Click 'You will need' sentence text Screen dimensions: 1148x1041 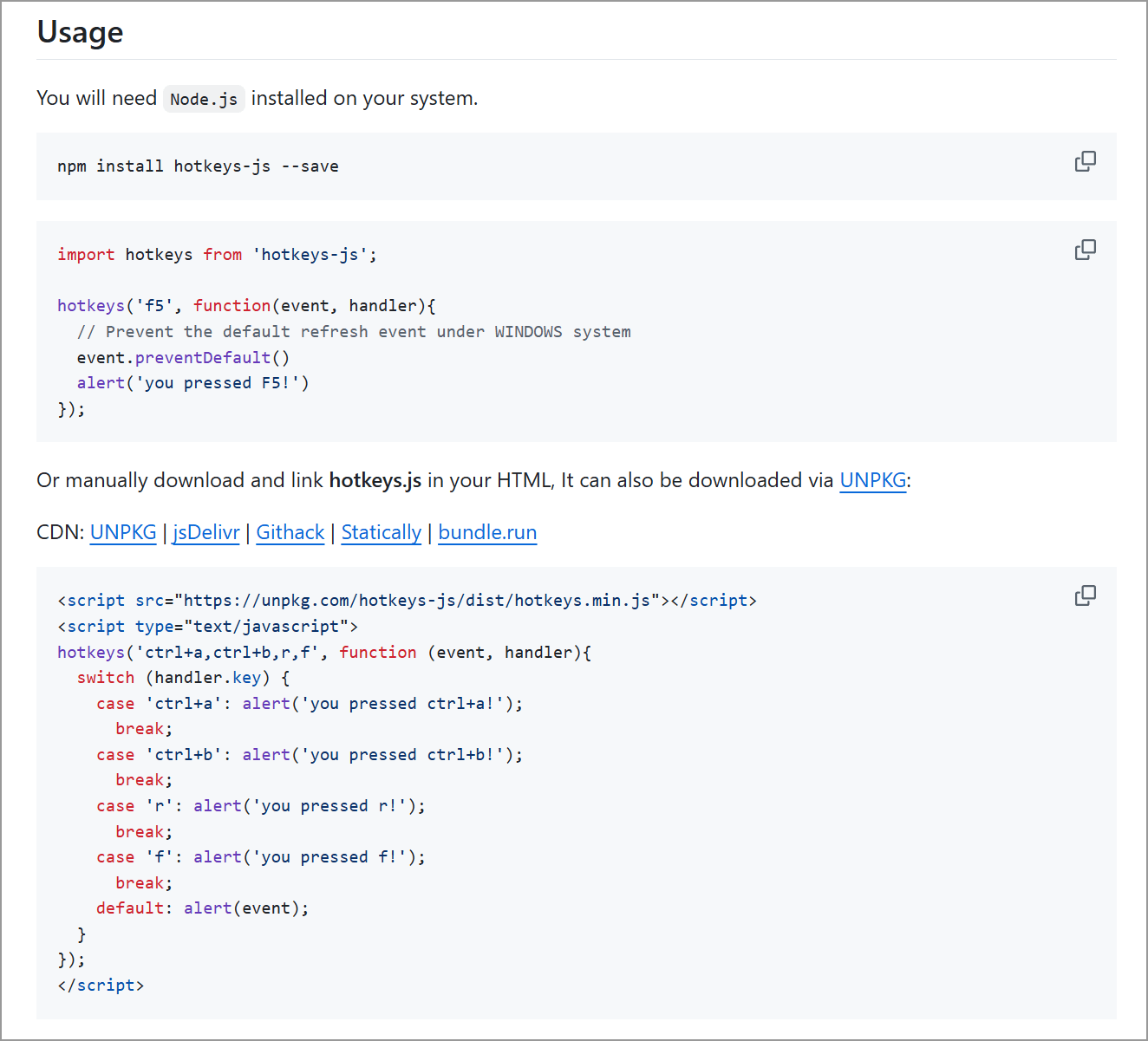(257, 99)
